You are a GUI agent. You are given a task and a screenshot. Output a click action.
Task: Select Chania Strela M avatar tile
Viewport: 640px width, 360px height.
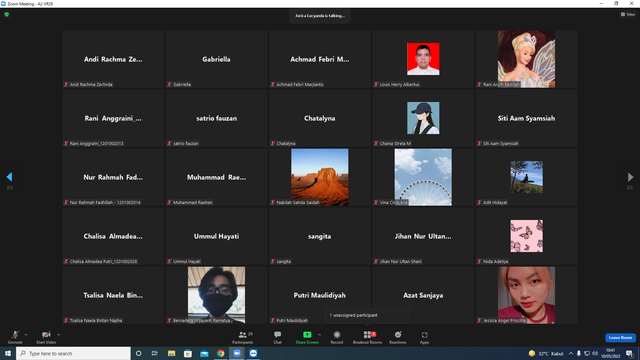pos(423,118)
